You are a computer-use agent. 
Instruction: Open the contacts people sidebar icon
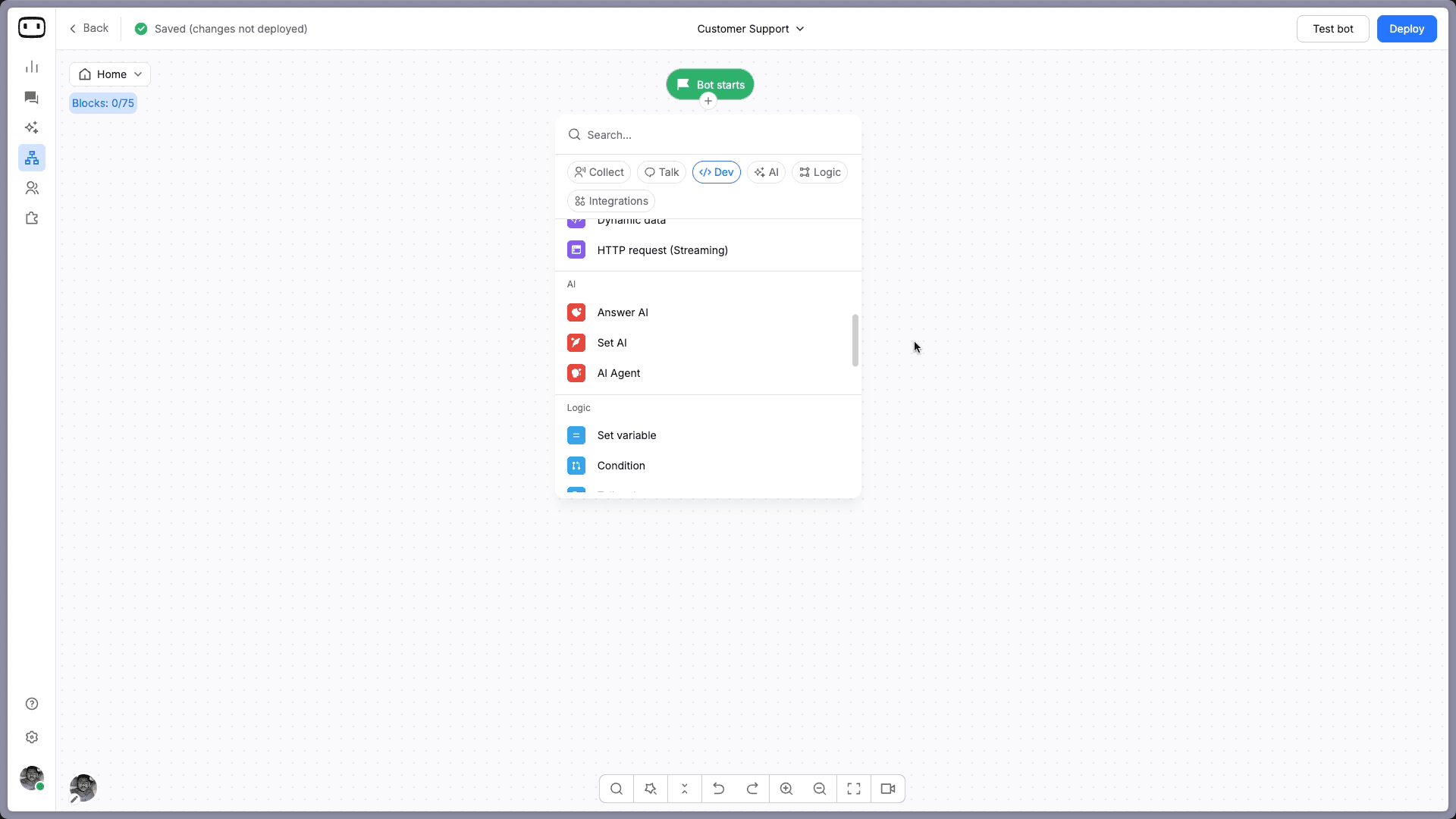[x=32, y=188]
